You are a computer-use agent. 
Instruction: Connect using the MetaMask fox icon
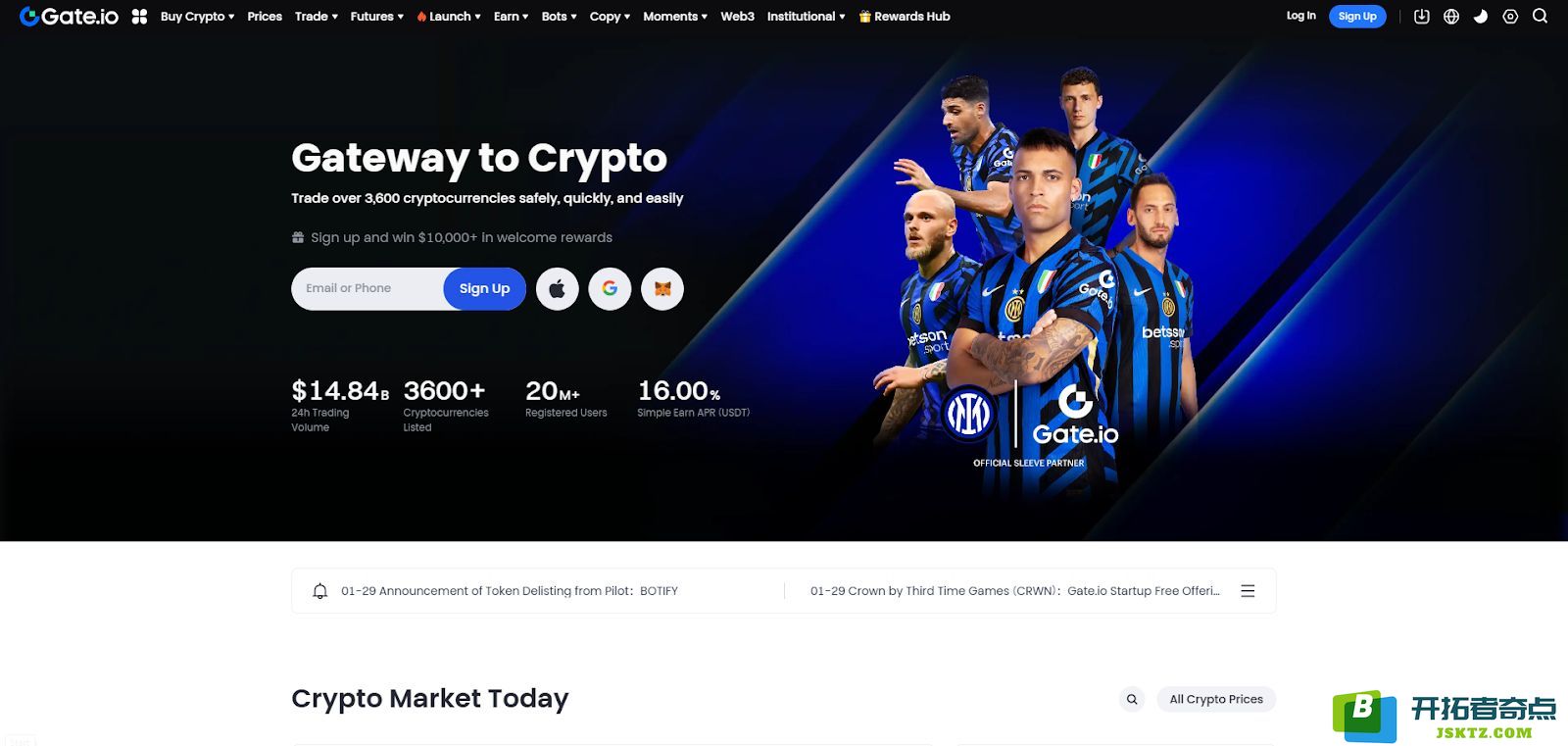[662, 289]
